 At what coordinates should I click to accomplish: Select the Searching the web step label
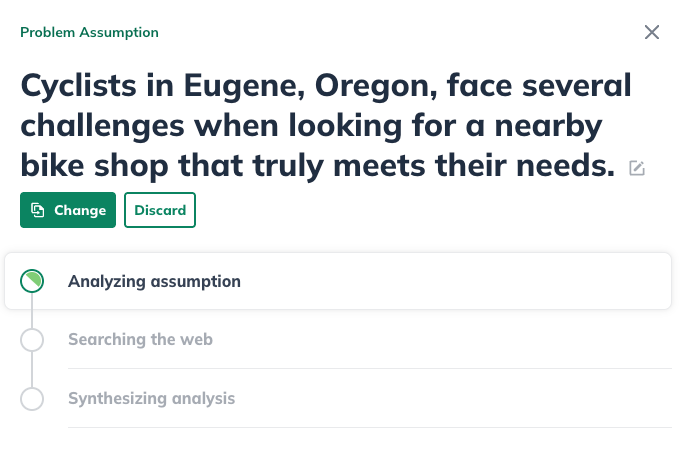[x=140, y=340]
